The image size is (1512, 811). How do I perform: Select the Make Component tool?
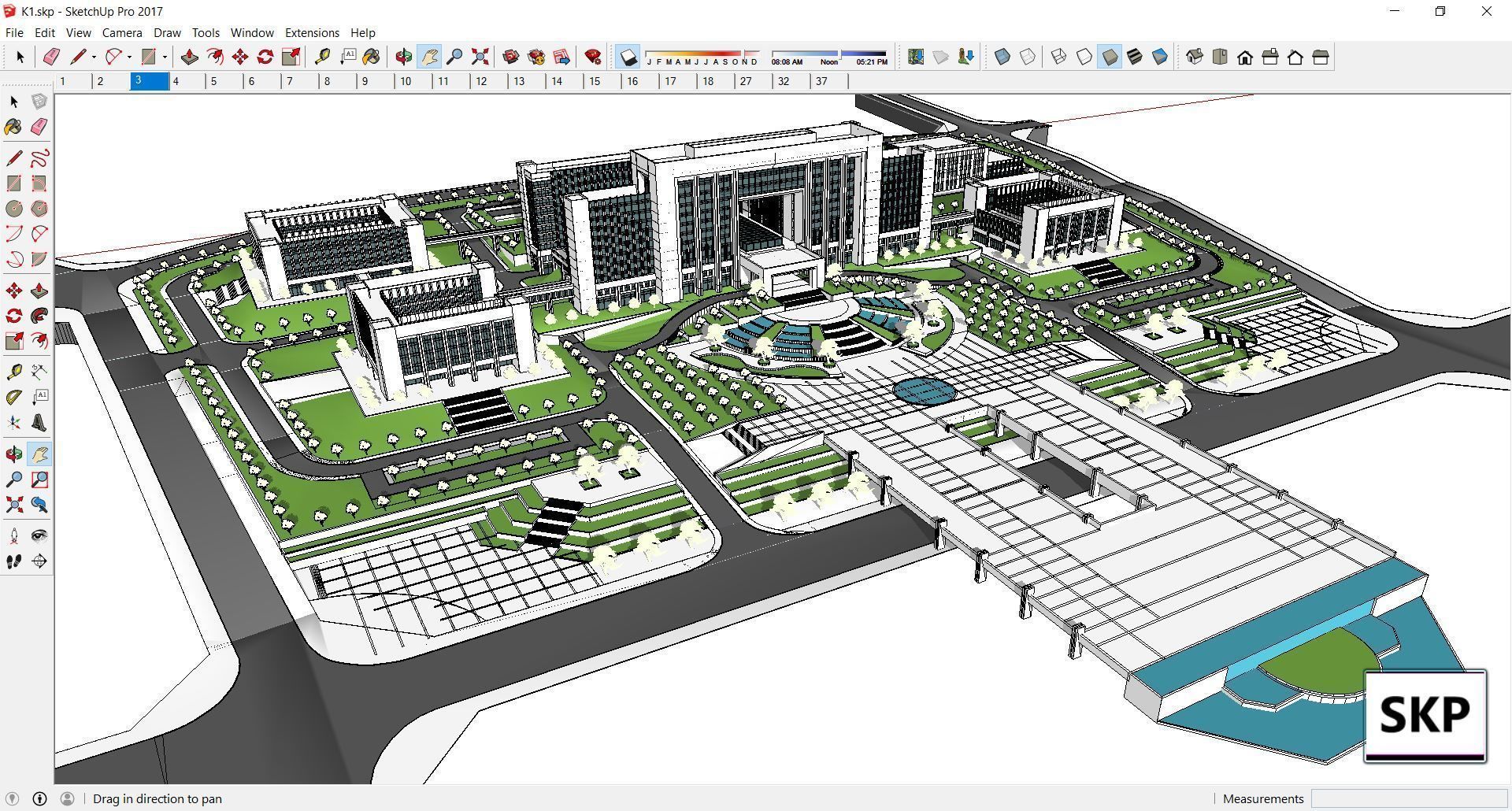point(39,102)
